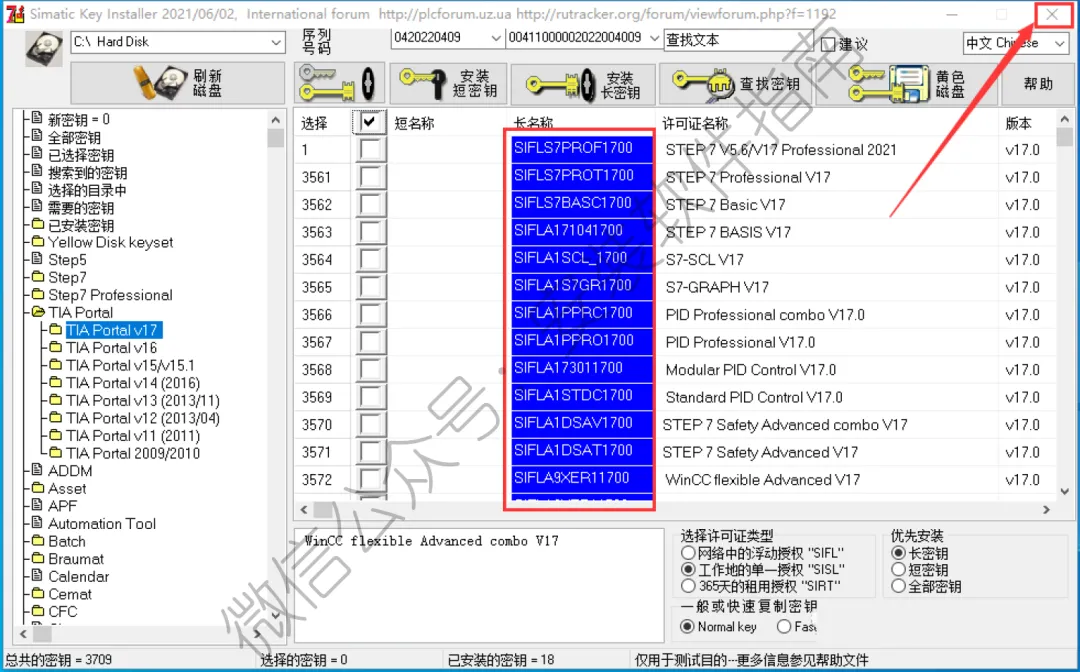Click the 已安装密钥 folder icon

pos(38,224)
